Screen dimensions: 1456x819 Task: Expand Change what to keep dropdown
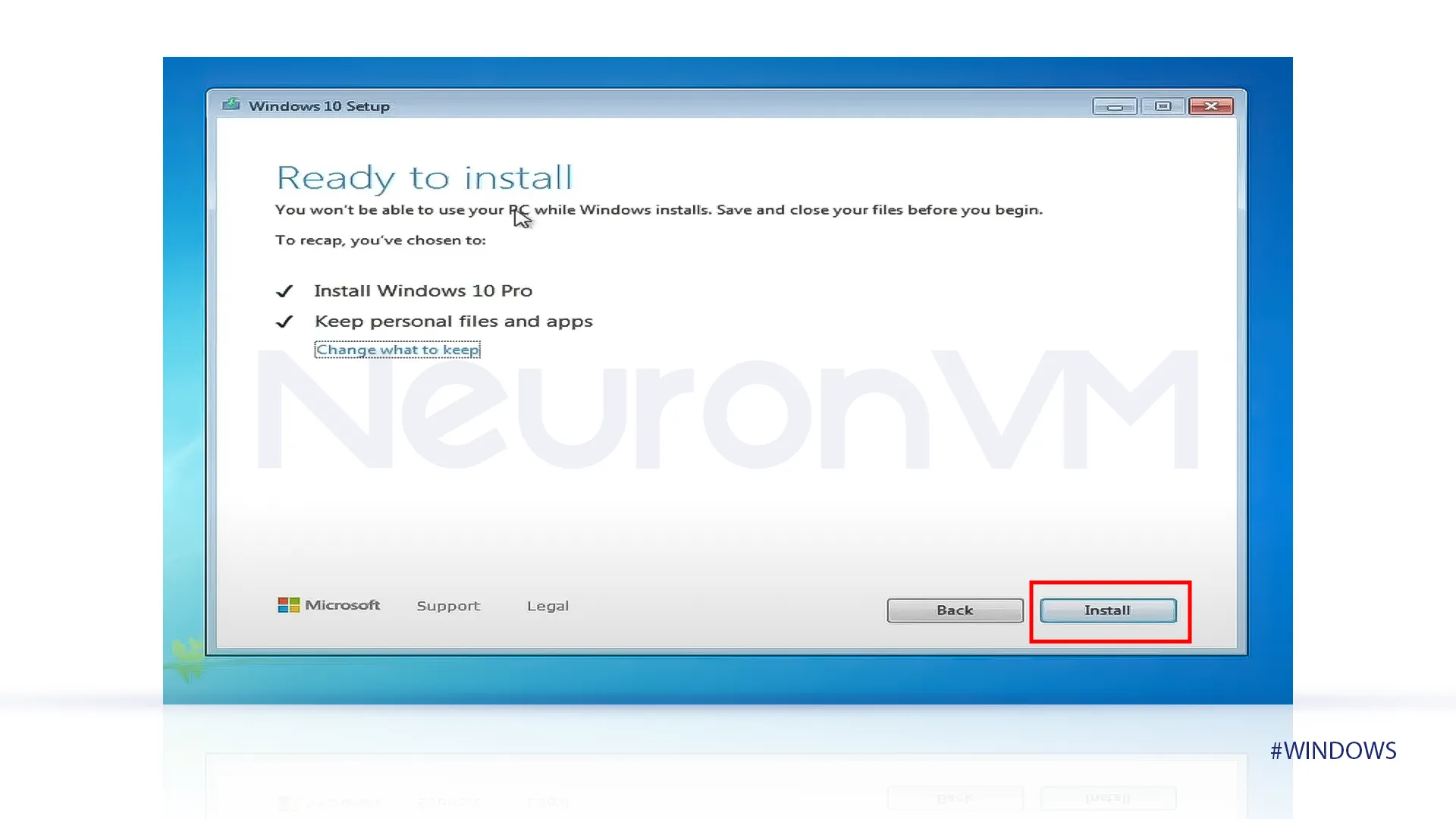pyautogui.click(x=397, y=349)
